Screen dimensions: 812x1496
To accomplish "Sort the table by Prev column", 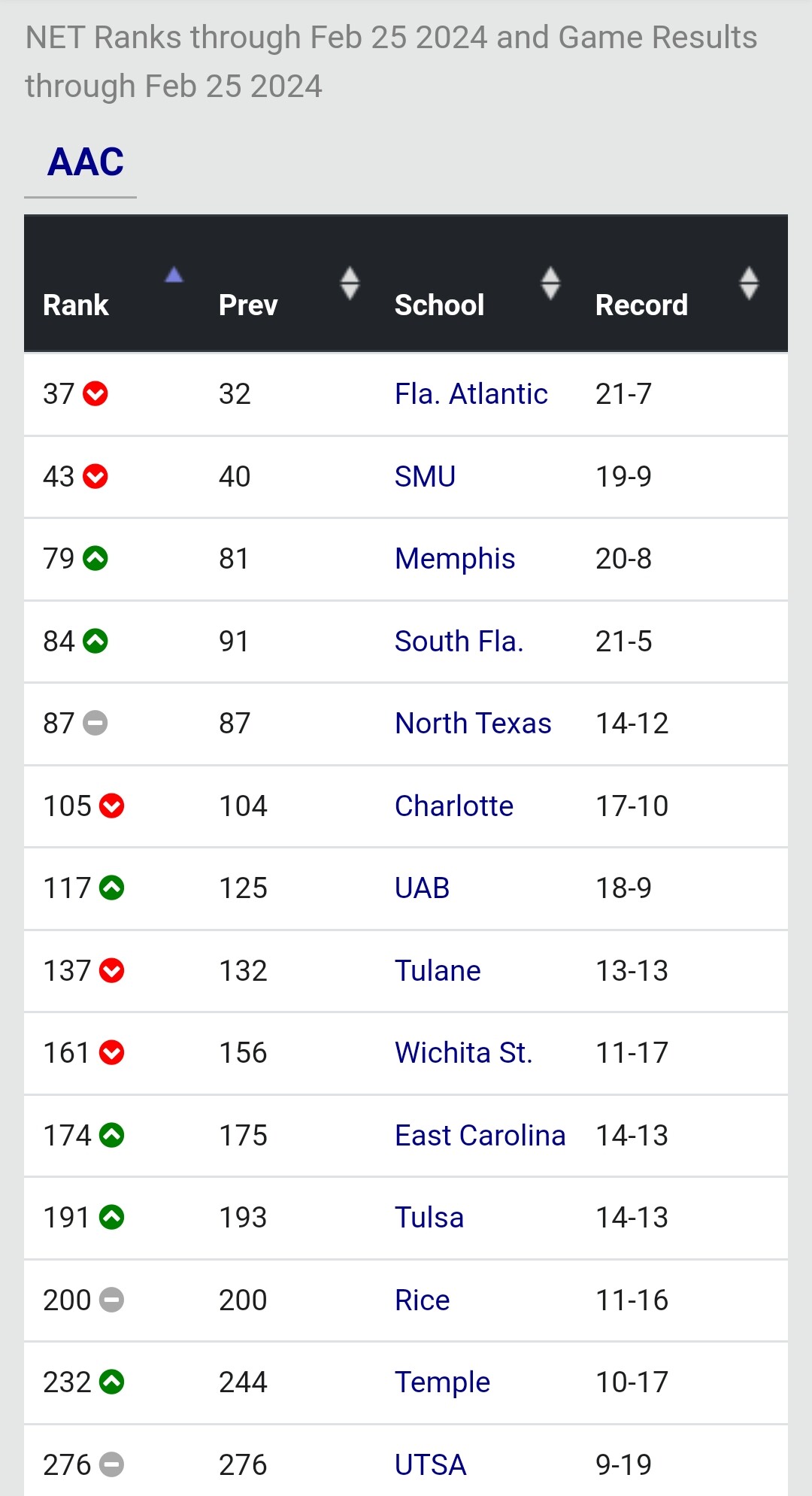I will (350, 283).
